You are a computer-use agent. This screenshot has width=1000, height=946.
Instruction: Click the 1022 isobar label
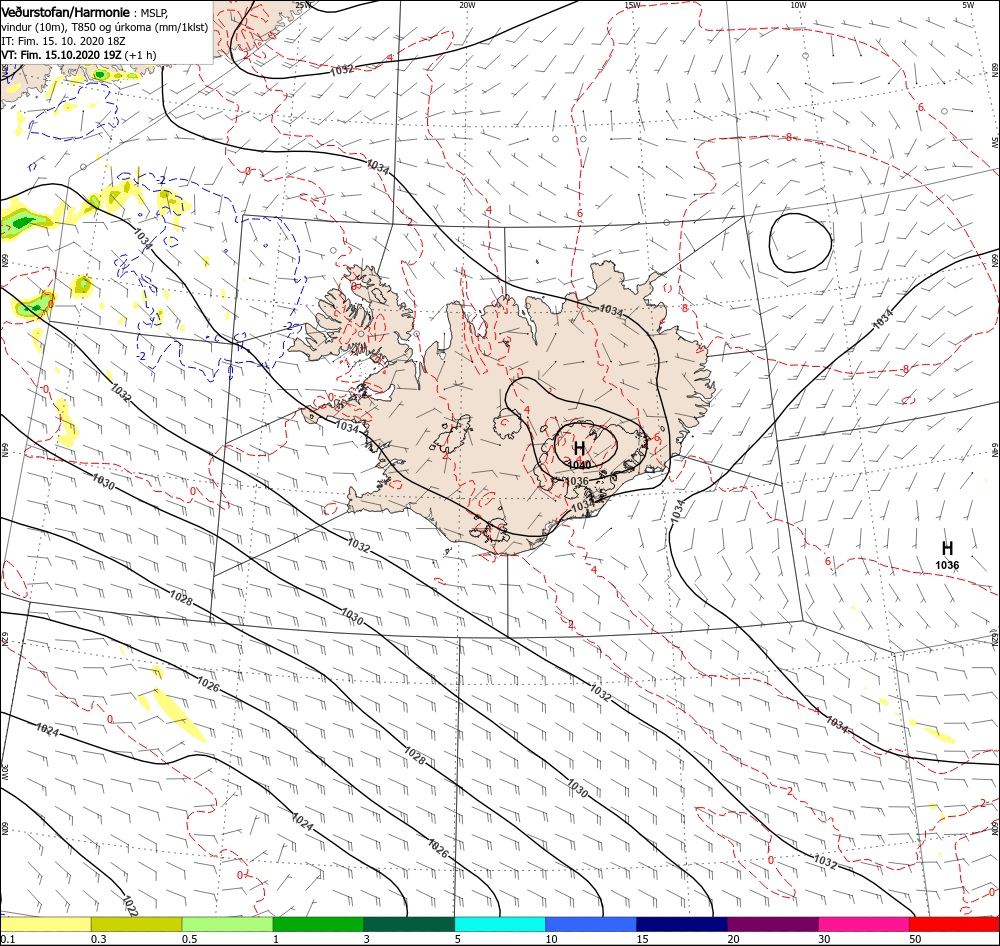click(130, 906)
